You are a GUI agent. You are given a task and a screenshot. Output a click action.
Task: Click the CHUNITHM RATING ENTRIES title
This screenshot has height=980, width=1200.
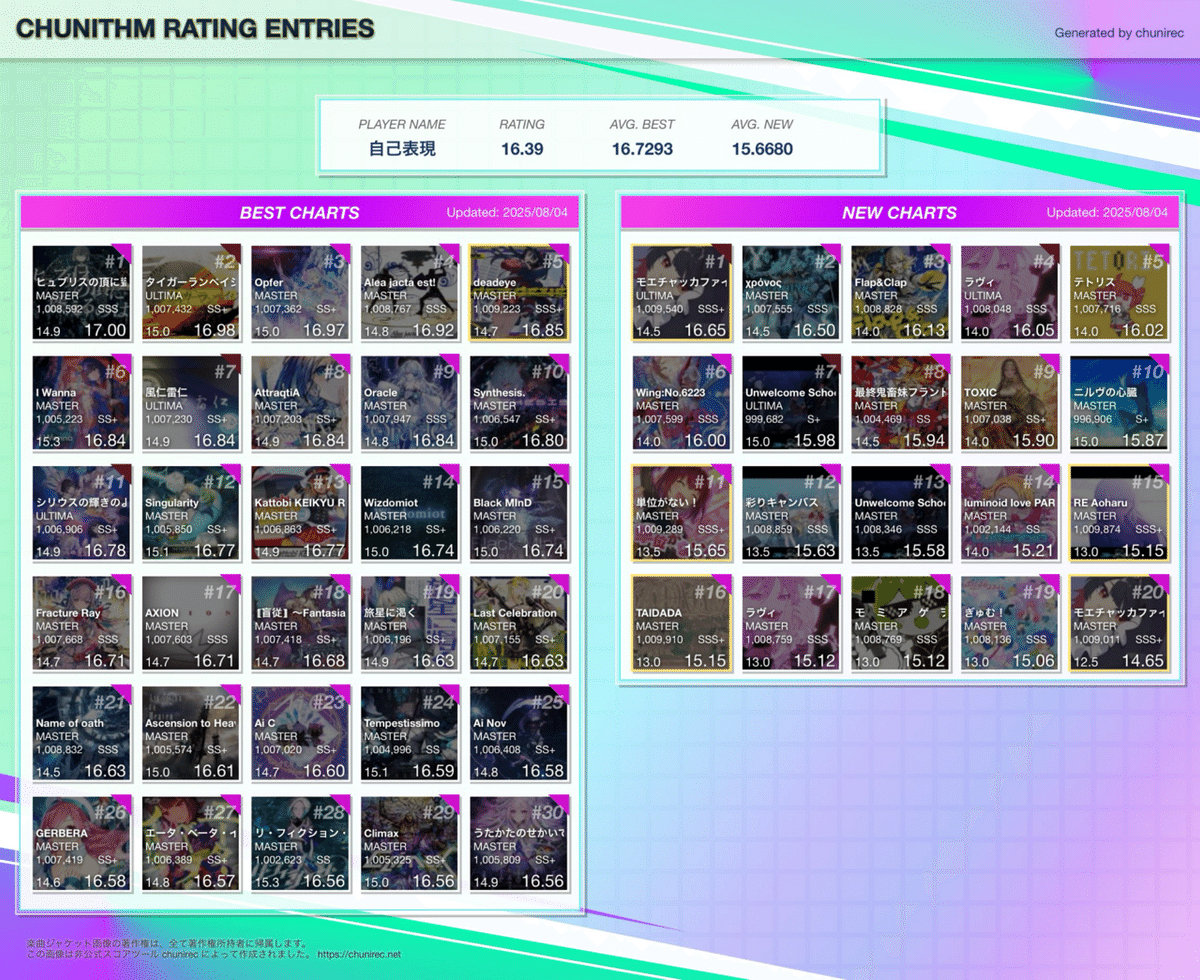coord(195,29)
